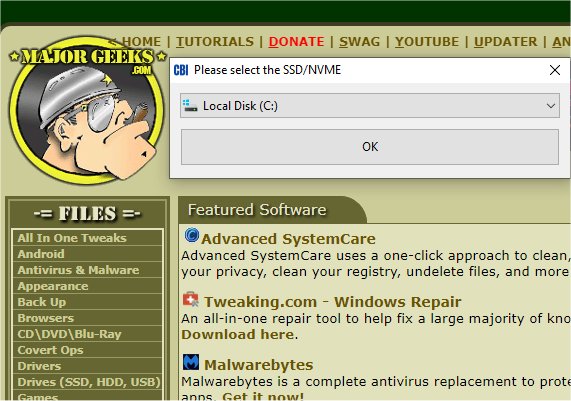Click the dropdown chevron arrow
The image size is (571, 401).
551,106
